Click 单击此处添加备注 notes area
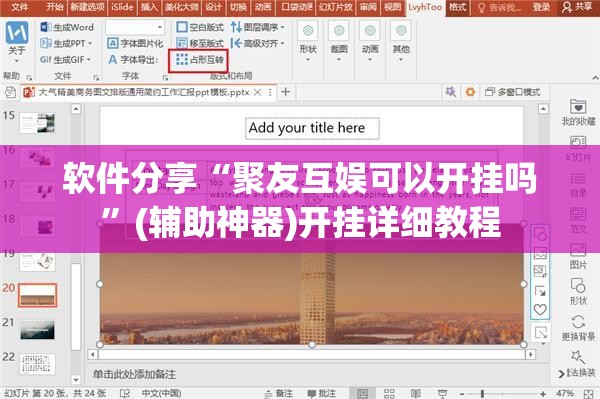The height and width of the screenshot is (399, 600). click(134, 374)
